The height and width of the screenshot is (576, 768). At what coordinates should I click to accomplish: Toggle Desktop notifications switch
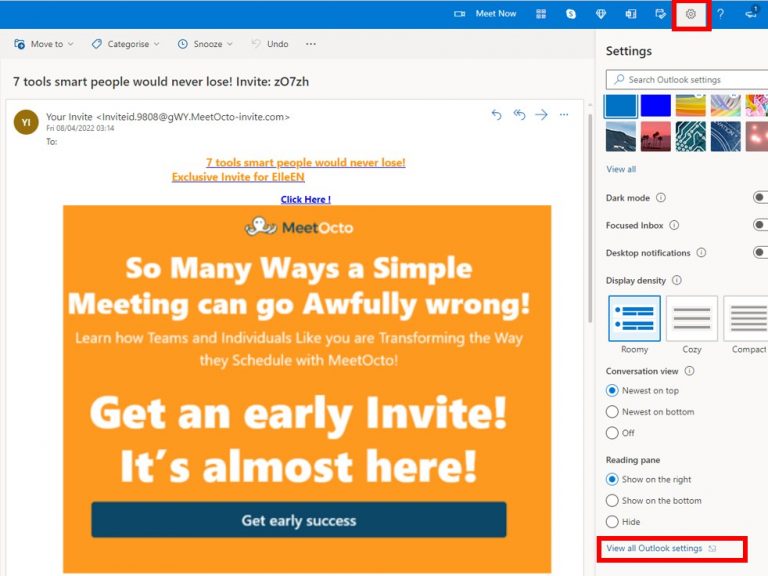(x=760, y=252)
